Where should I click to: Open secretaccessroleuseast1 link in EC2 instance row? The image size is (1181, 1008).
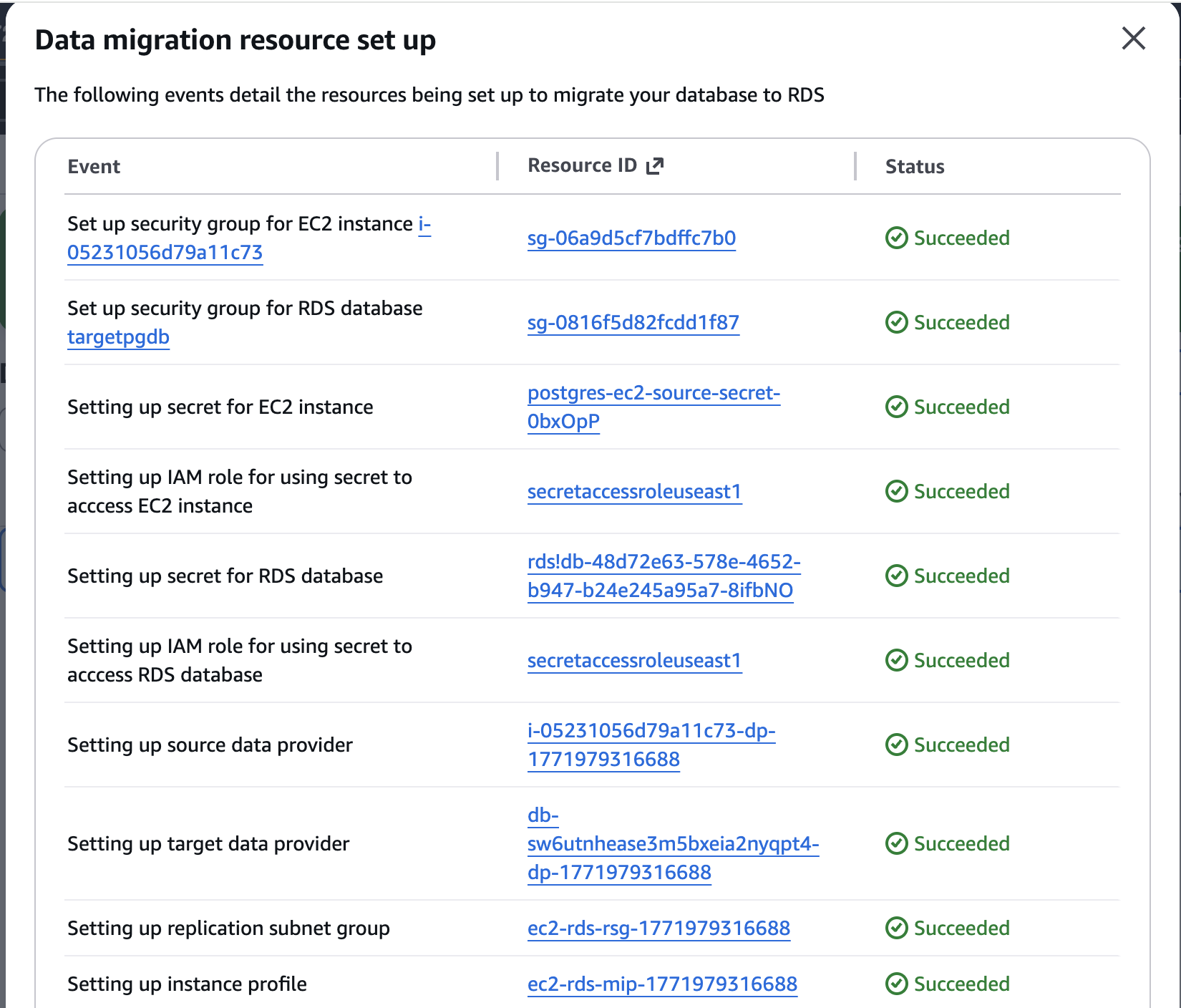point(634,492)
